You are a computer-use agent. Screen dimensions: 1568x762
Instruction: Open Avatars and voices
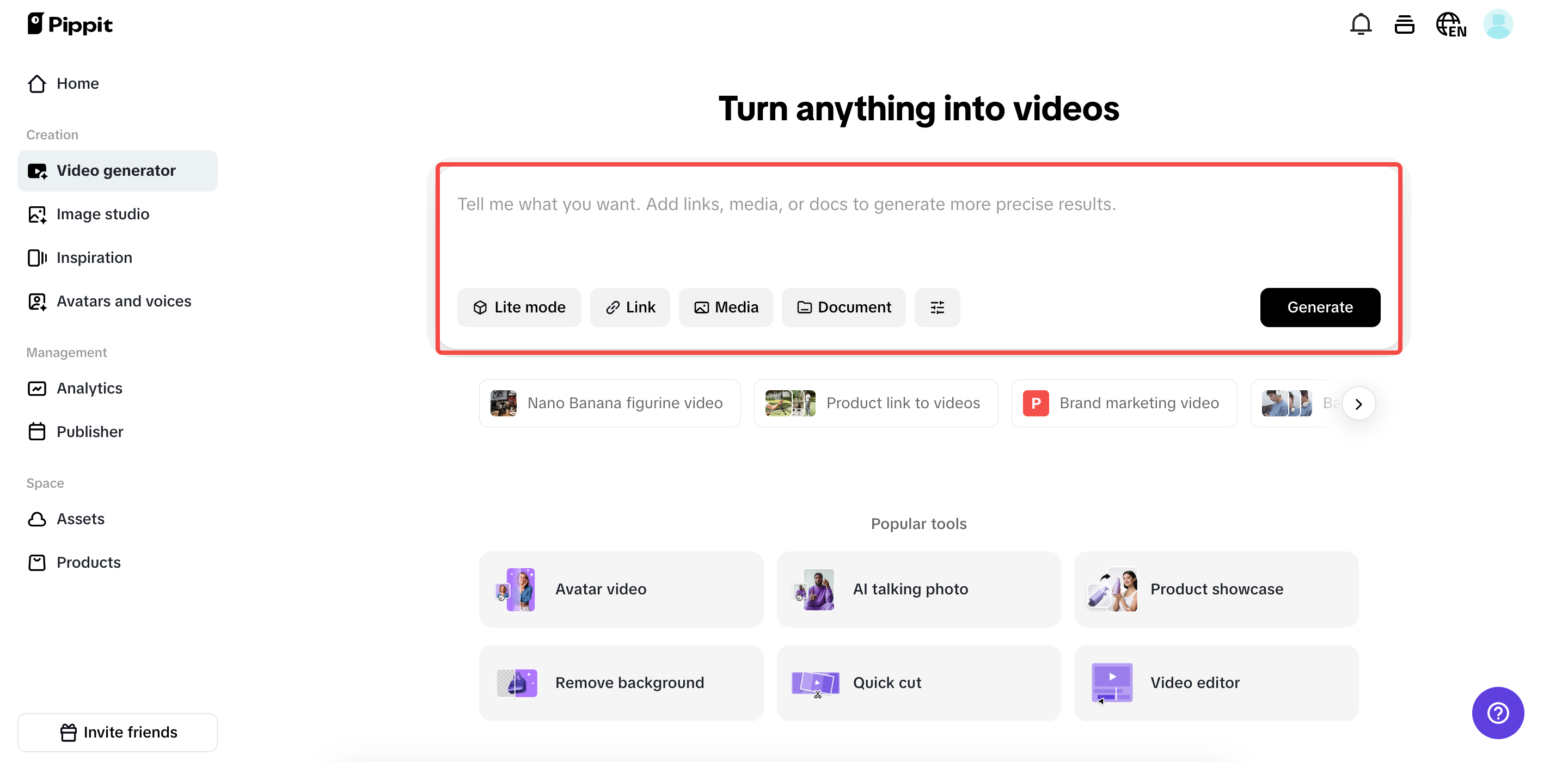tap(124, 300)
